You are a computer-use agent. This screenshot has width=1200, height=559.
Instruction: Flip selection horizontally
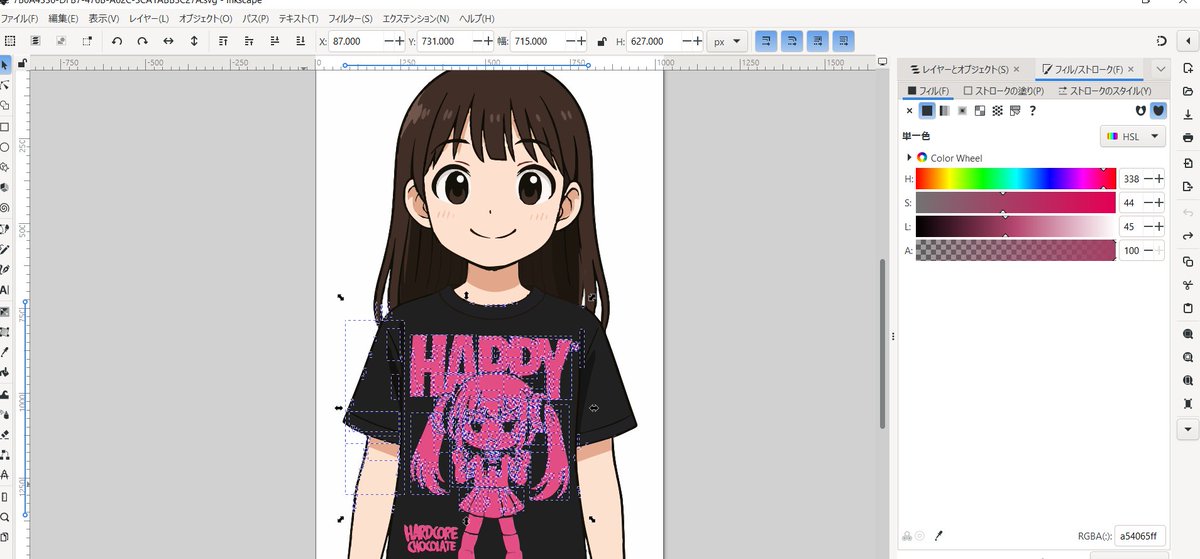click(x=168, y=41)
